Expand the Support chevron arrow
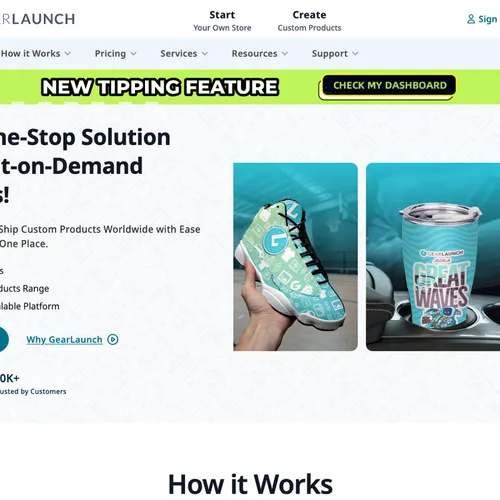Viewport: 500px width, 500px height. [355, 53]
